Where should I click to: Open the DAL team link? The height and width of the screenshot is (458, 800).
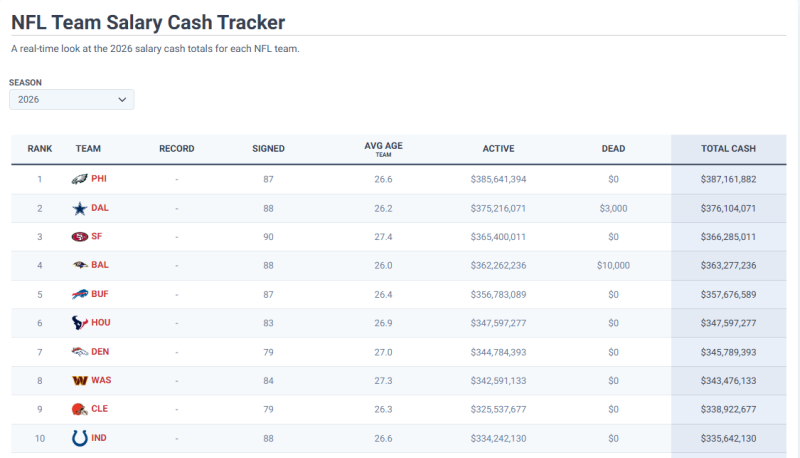coord(100,208)
